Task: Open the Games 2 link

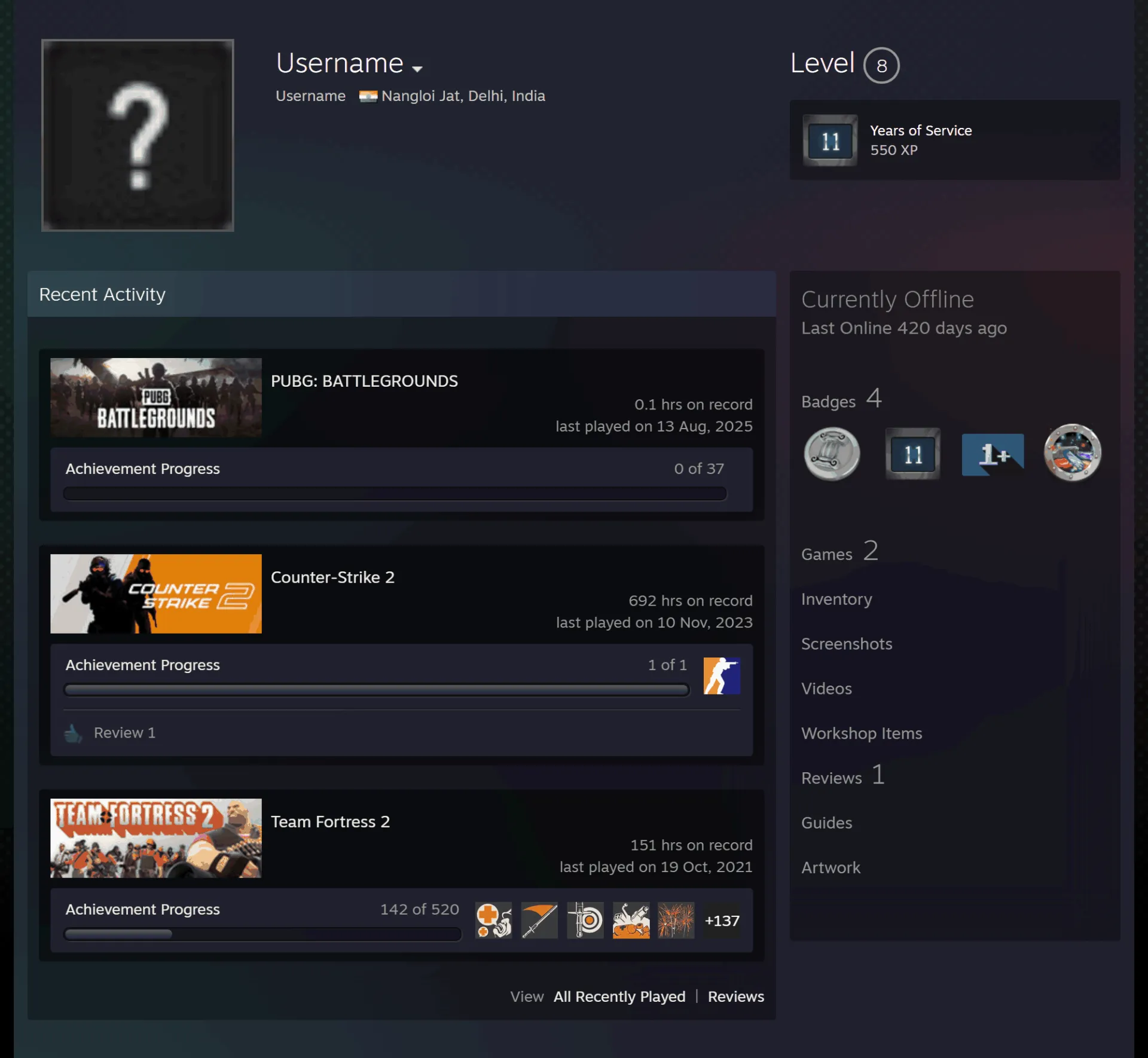Action: tap(840, 552)
